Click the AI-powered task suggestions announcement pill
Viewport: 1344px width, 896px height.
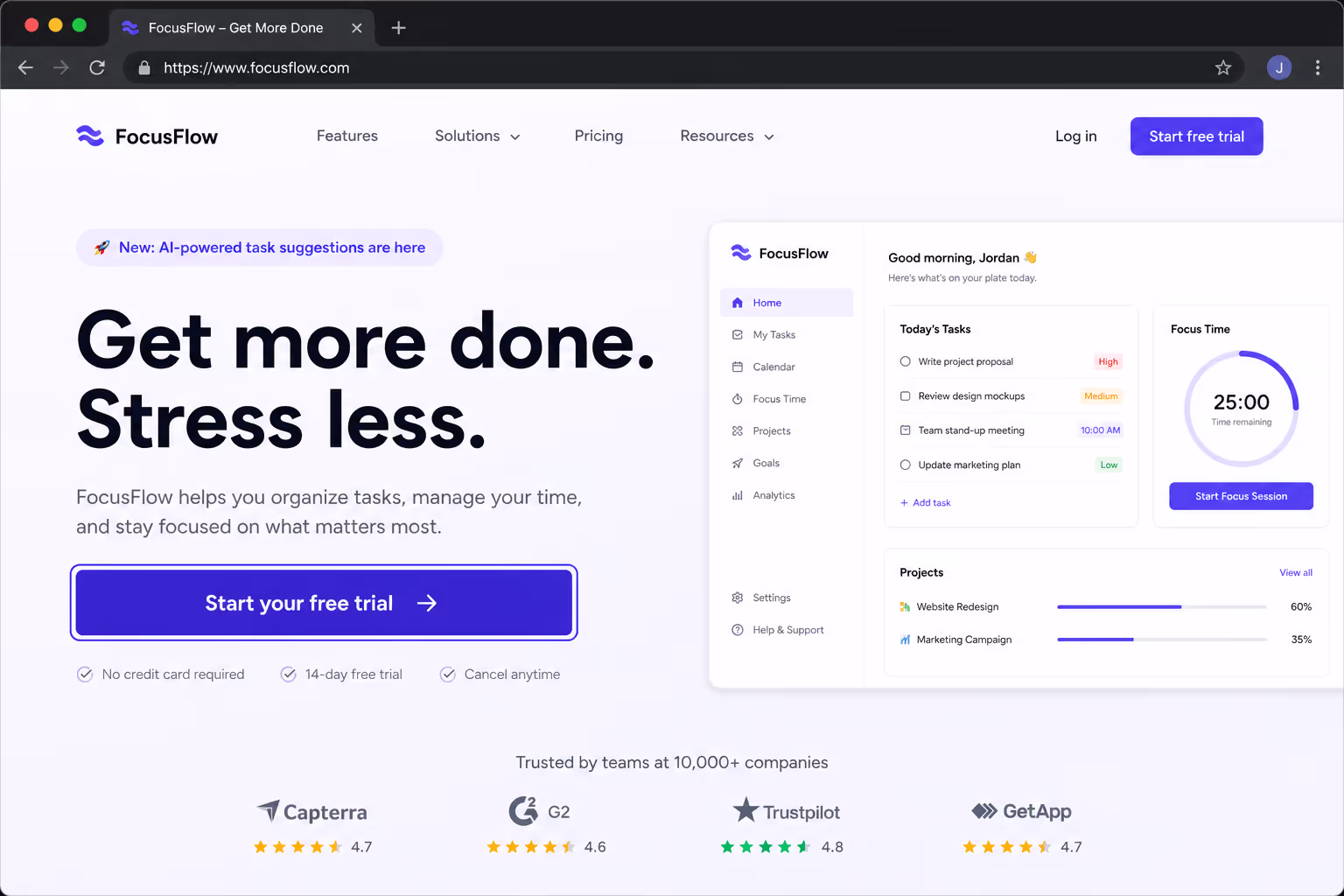click(x=260, y=248)
